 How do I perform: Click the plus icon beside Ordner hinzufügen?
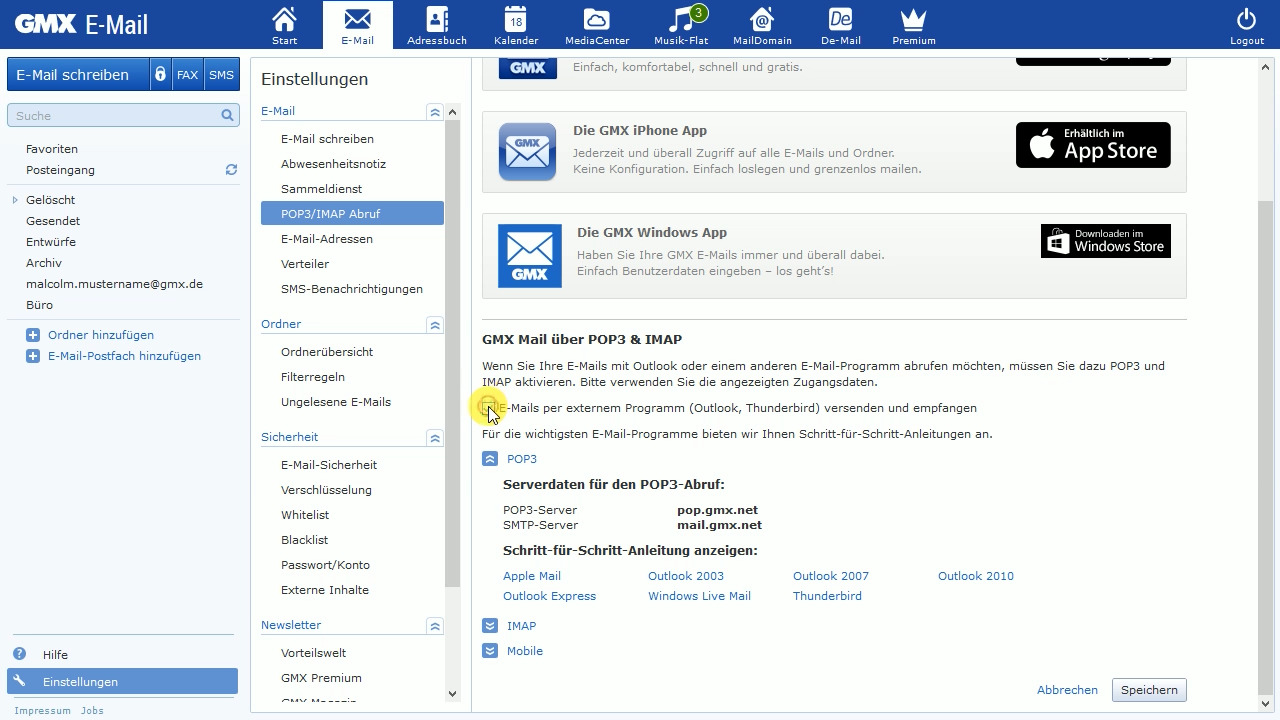(x=33, y=335)
